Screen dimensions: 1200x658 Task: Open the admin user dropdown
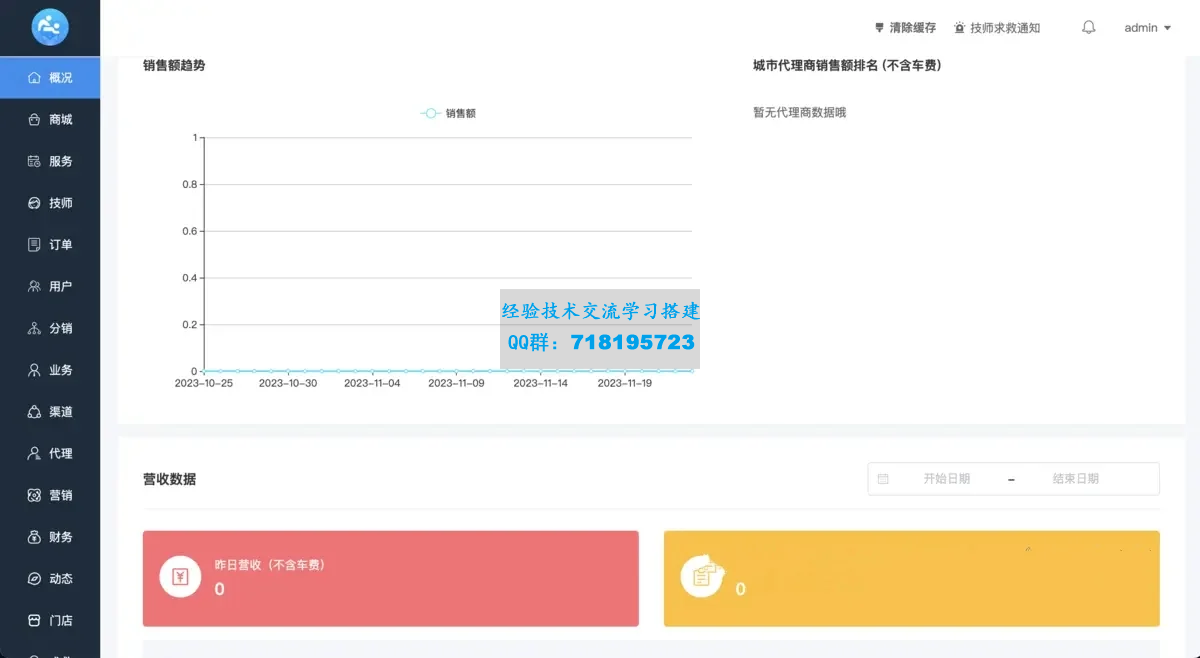tap(1147, 28)
